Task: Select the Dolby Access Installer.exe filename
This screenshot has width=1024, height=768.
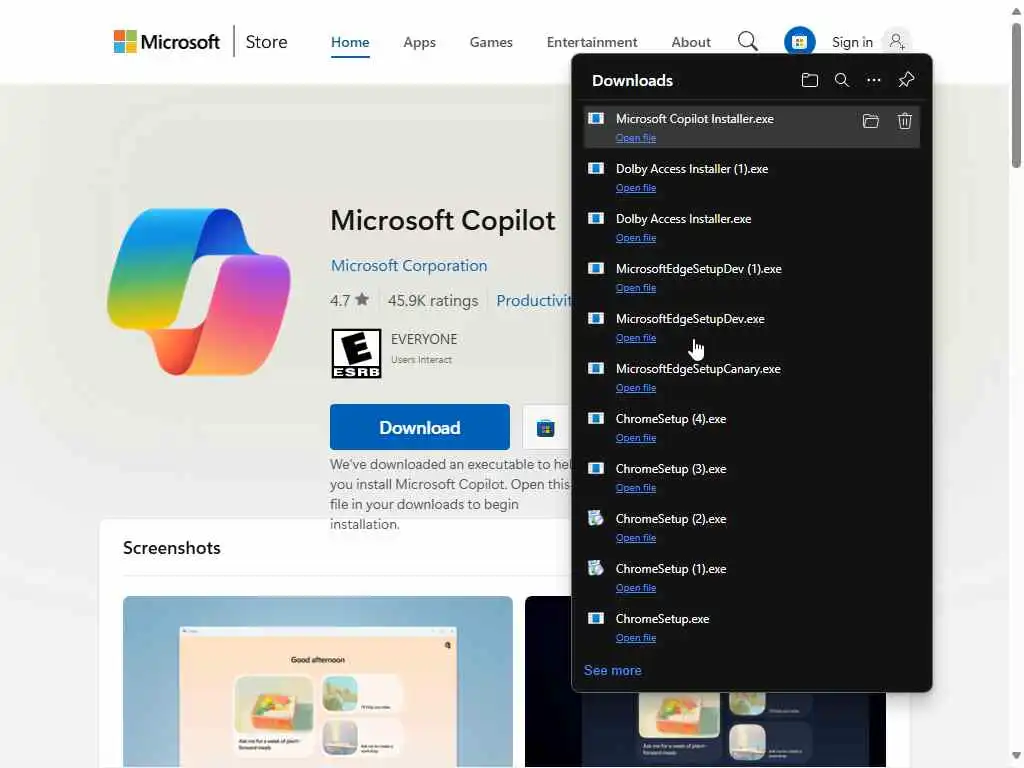Action: [683, 219]
